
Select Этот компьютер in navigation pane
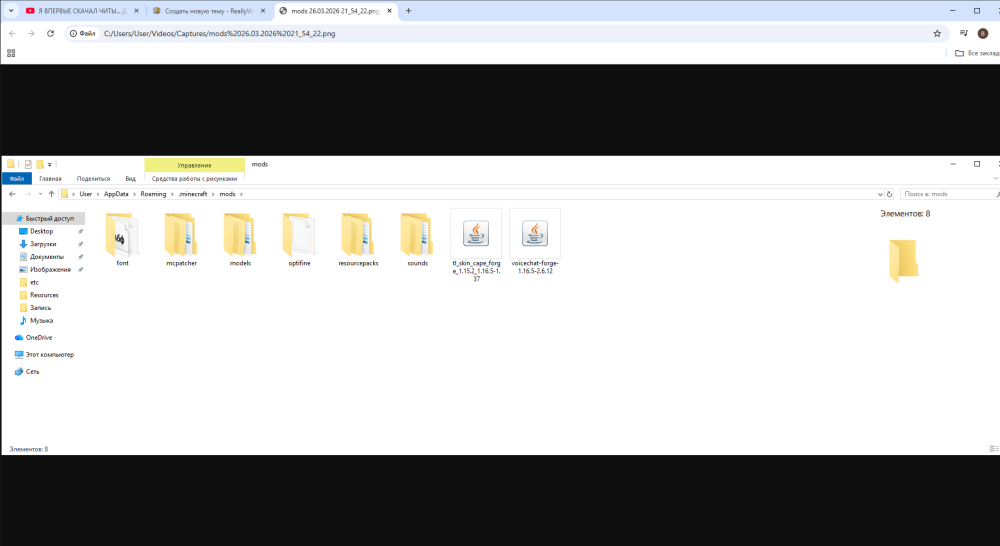(49, 355)
